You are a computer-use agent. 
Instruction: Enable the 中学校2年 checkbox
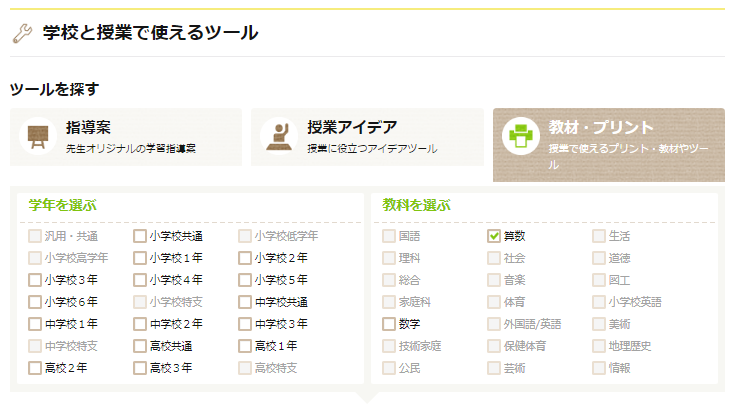[x=140, y=324]
